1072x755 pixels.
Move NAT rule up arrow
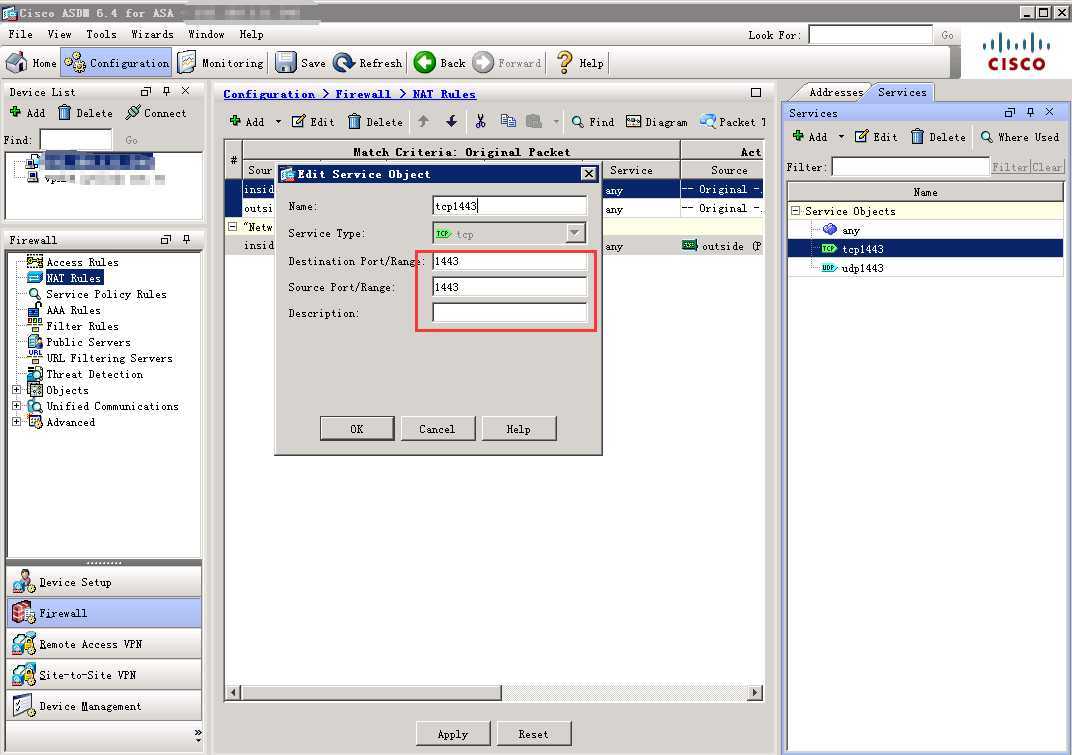pos(423,122)
